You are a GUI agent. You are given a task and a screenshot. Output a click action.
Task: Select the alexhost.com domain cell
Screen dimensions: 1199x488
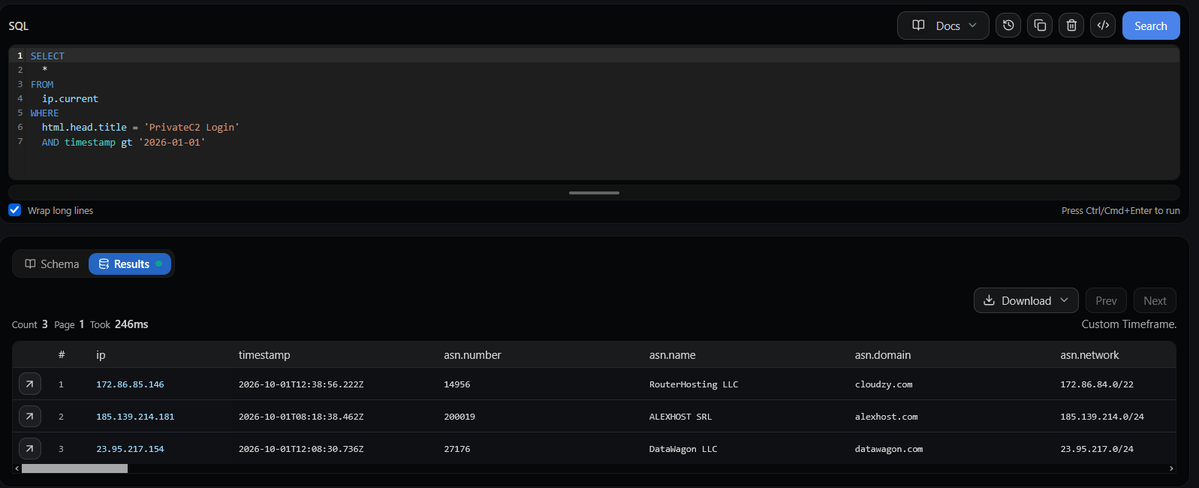[885, 417]
